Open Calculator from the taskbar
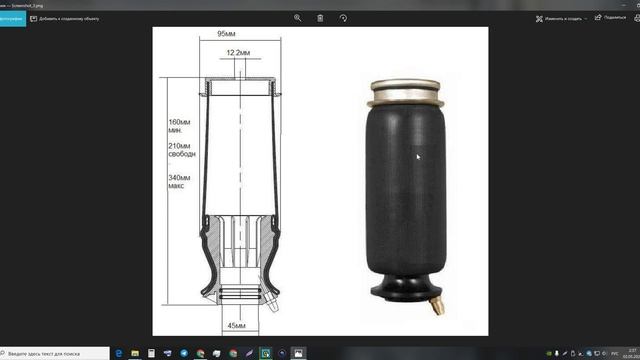This screenshot has width=640, height=360. [151, 353]
